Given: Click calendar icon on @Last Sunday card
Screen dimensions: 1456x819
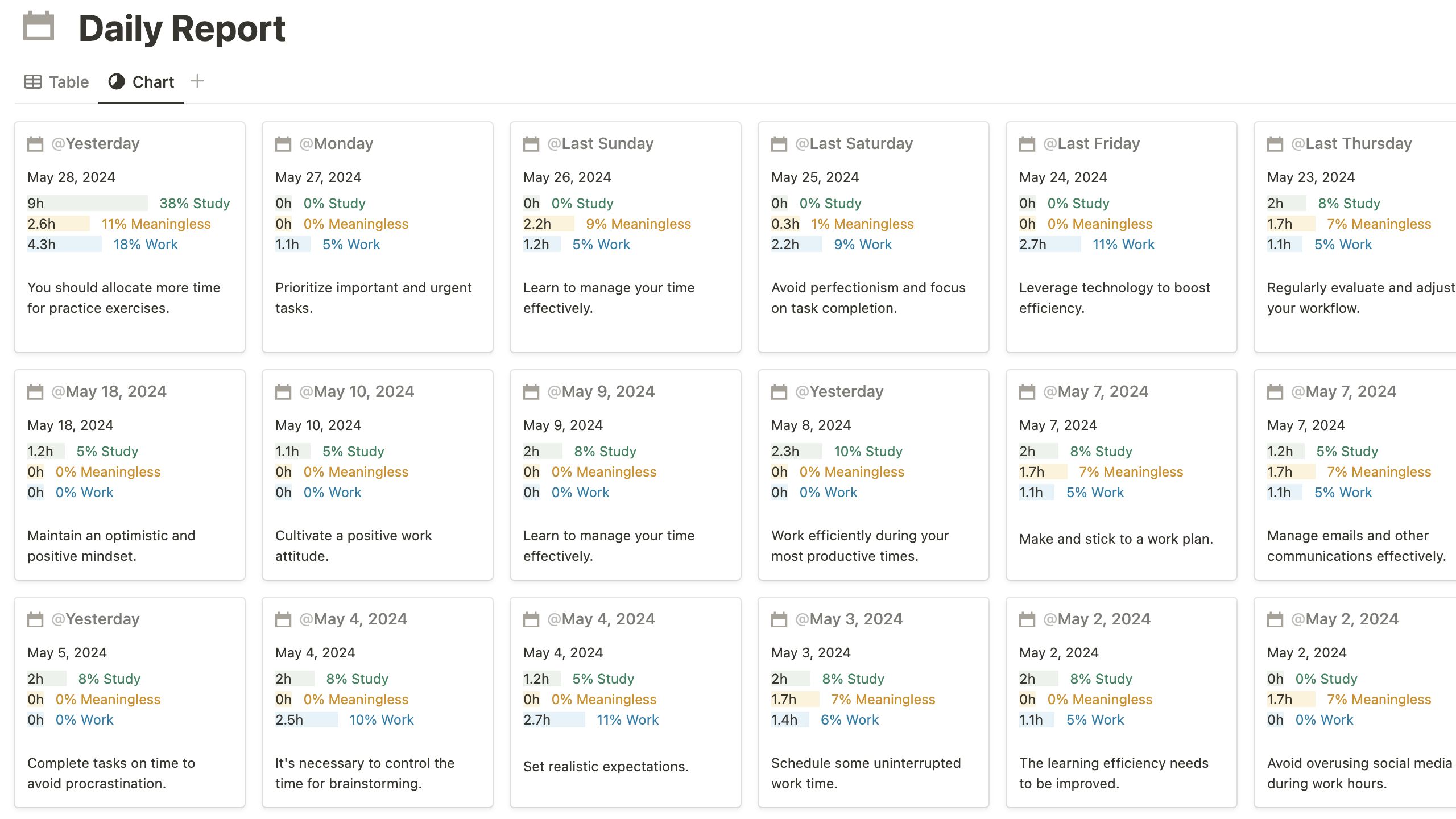Looking at the screenshot, I should [x=531, y=144].
